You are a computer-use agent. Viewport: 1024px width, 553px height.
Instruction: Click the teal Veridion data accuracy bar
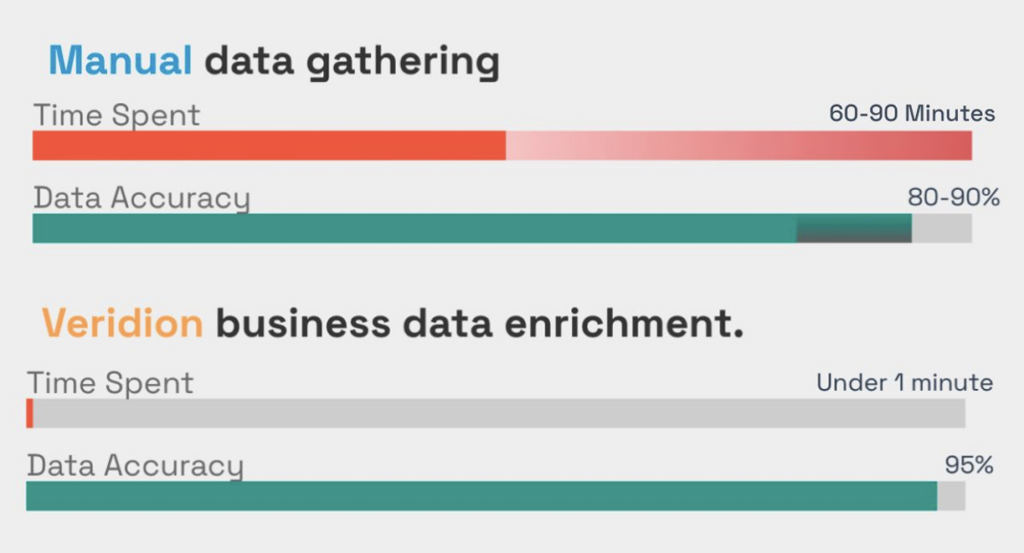click(481, 496)
